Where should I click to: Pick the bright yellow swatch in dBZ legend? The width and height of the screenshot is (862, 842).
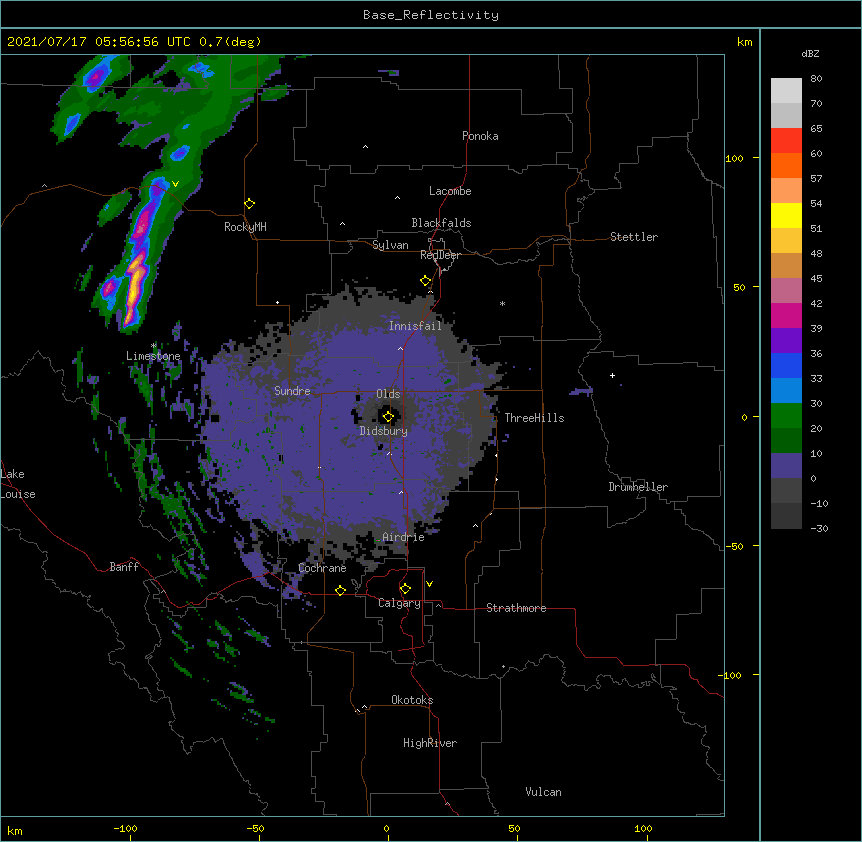coord(786,215)
